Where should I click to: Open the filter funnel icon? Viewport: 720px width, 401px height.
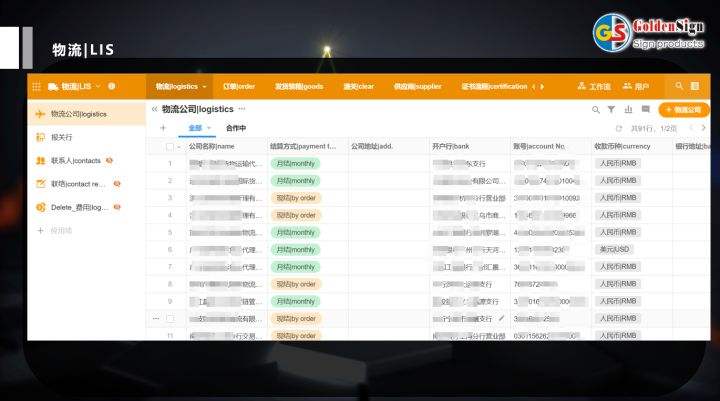pyautogui.click(x=612, y=109)
